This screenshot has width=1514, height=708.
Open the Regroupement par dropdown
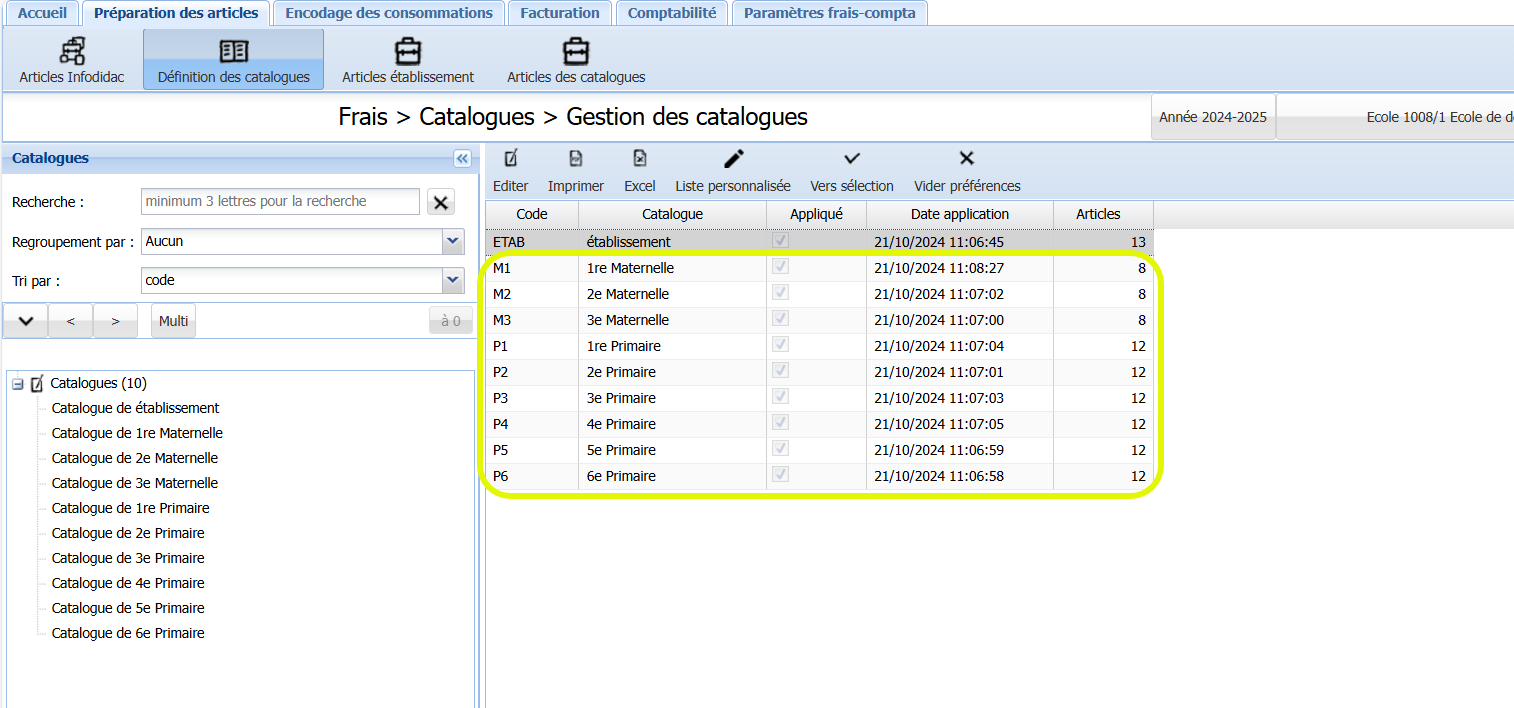[x=453, y=241]
